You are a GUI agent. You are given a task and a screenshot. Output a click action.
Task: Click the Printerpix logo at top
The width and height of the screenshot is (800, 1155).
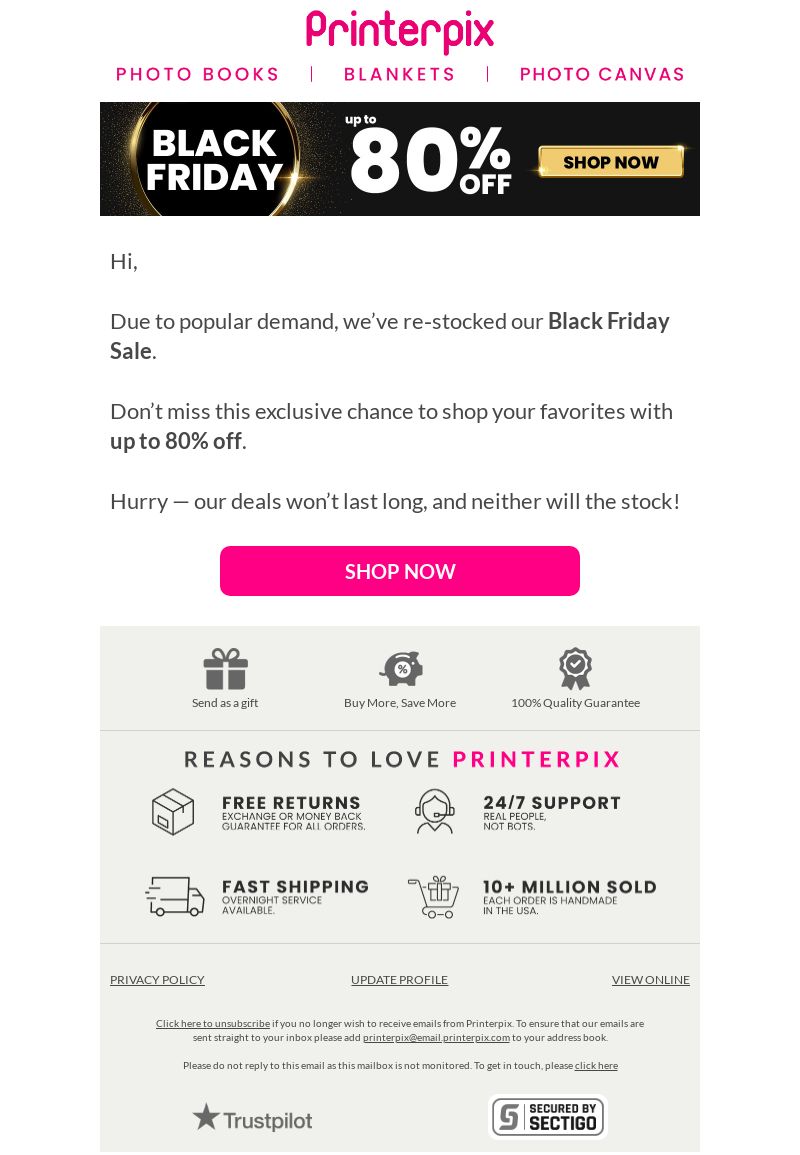point(399,32)
